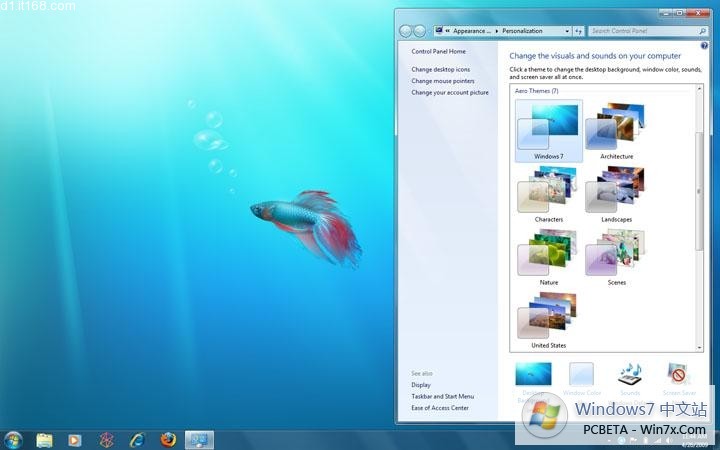Screen dimensions: 720x450
Task: Select the Windows 7 theme
Action: (x=549, y=131)
